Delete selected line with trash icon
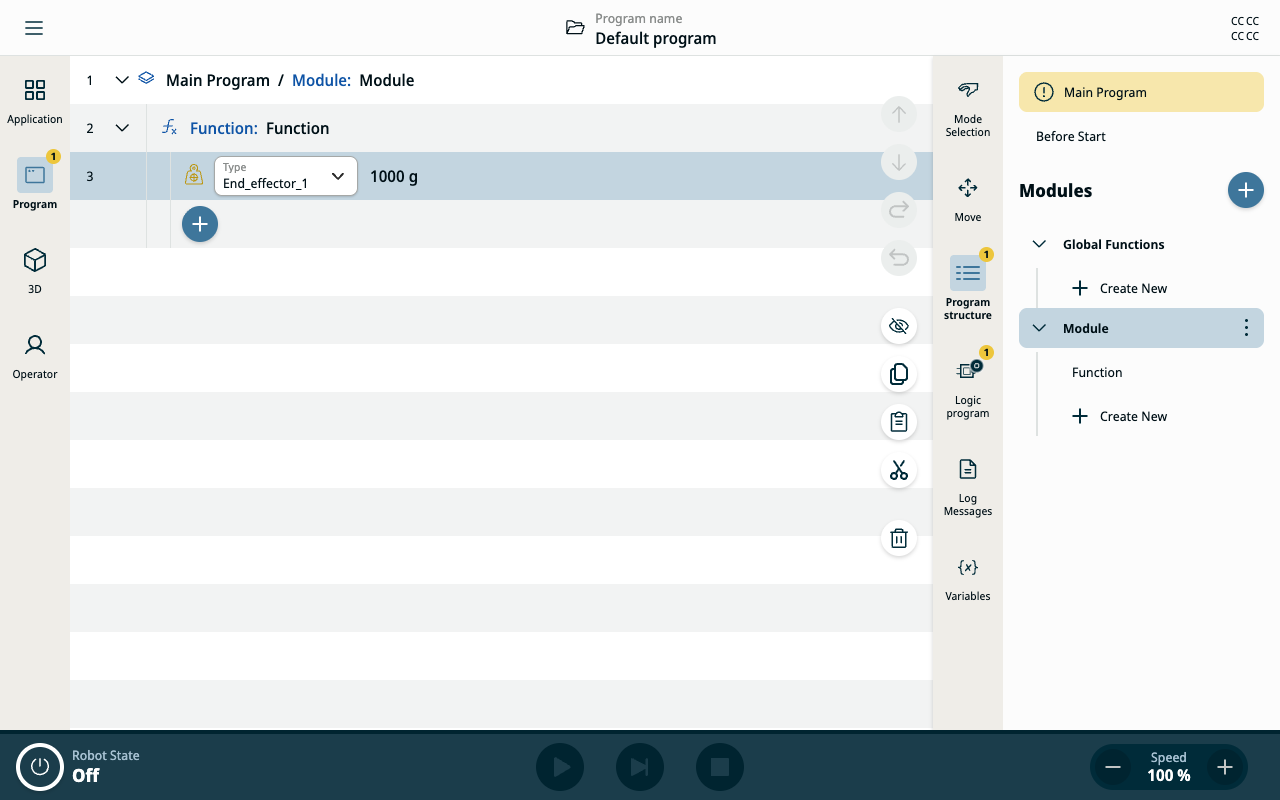 [x=899, y=538]
